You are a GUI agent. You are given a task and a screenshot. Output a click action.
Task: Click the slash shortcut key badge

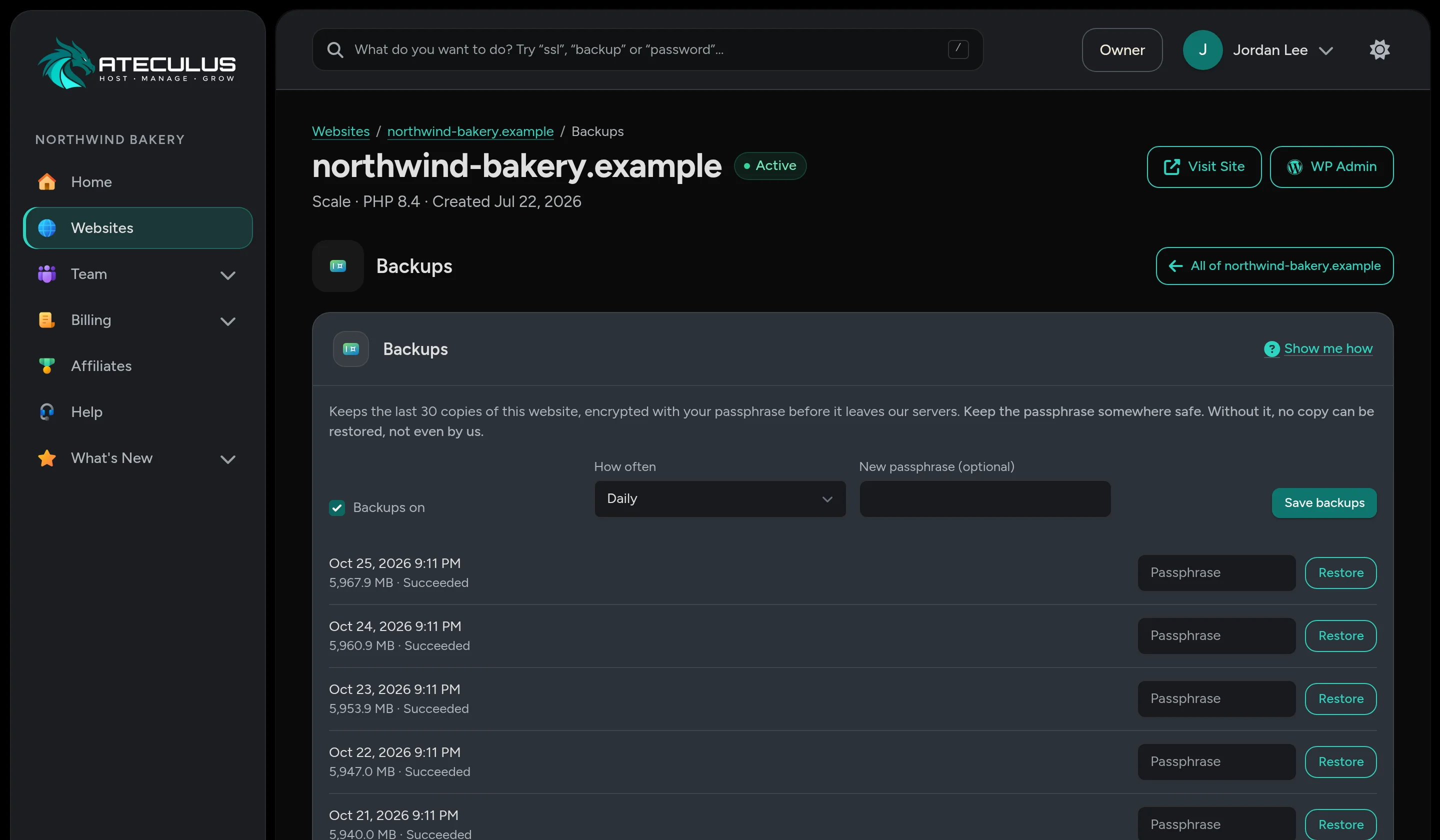point(958,49)
